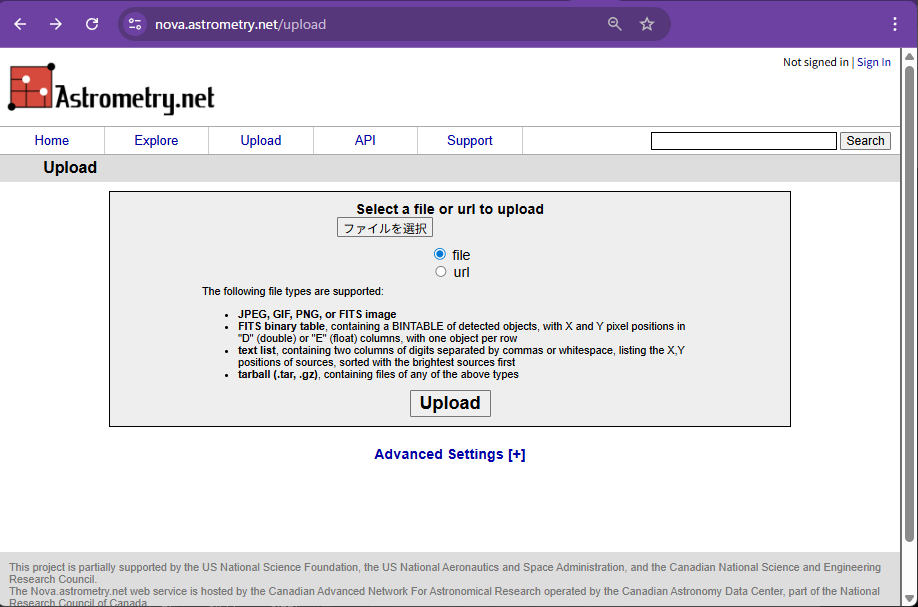Image resolution: width=918 pixels, height=607 pixels.
Task: Click the 'Not signed in' text
Action: (x=816, y=62)
